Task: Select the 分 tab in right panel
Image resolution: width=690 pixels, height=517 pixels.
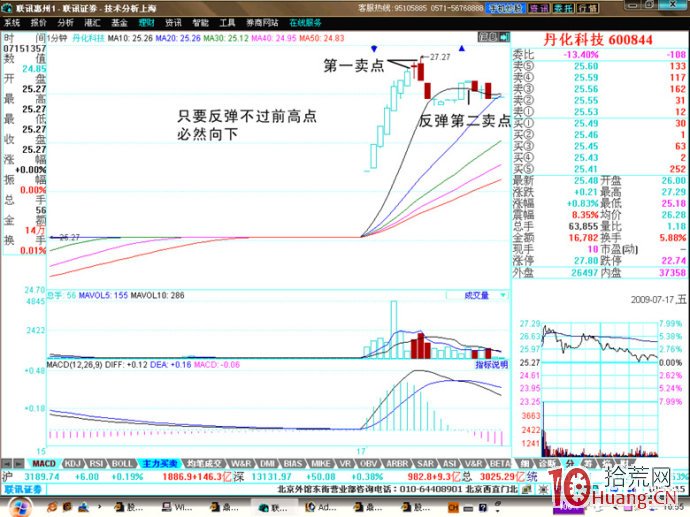Action: (570, 463)
